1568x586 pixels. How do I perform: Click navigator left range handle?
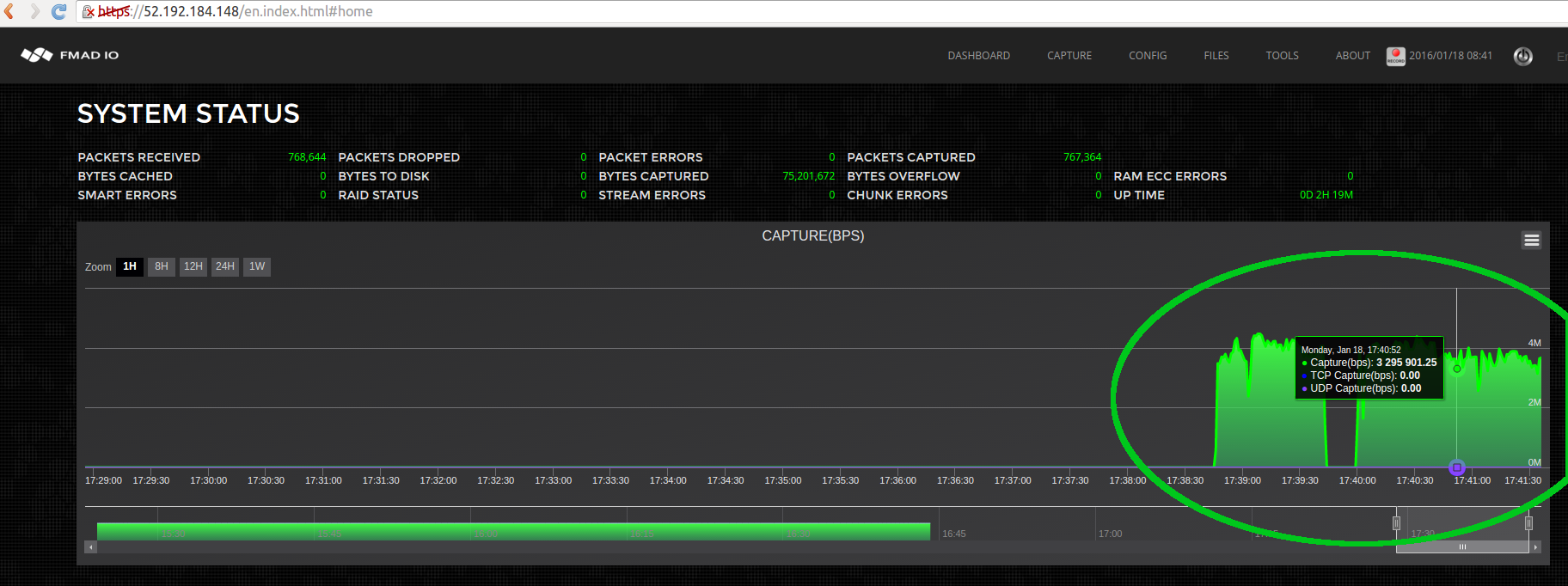(1396, 522)
